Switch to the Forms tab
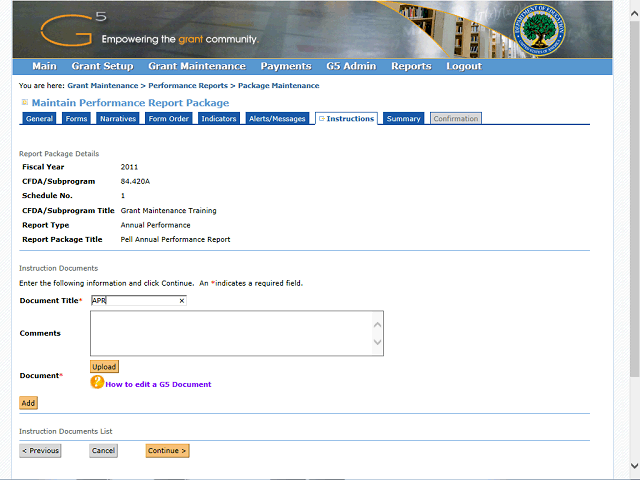 pos(76,118)
